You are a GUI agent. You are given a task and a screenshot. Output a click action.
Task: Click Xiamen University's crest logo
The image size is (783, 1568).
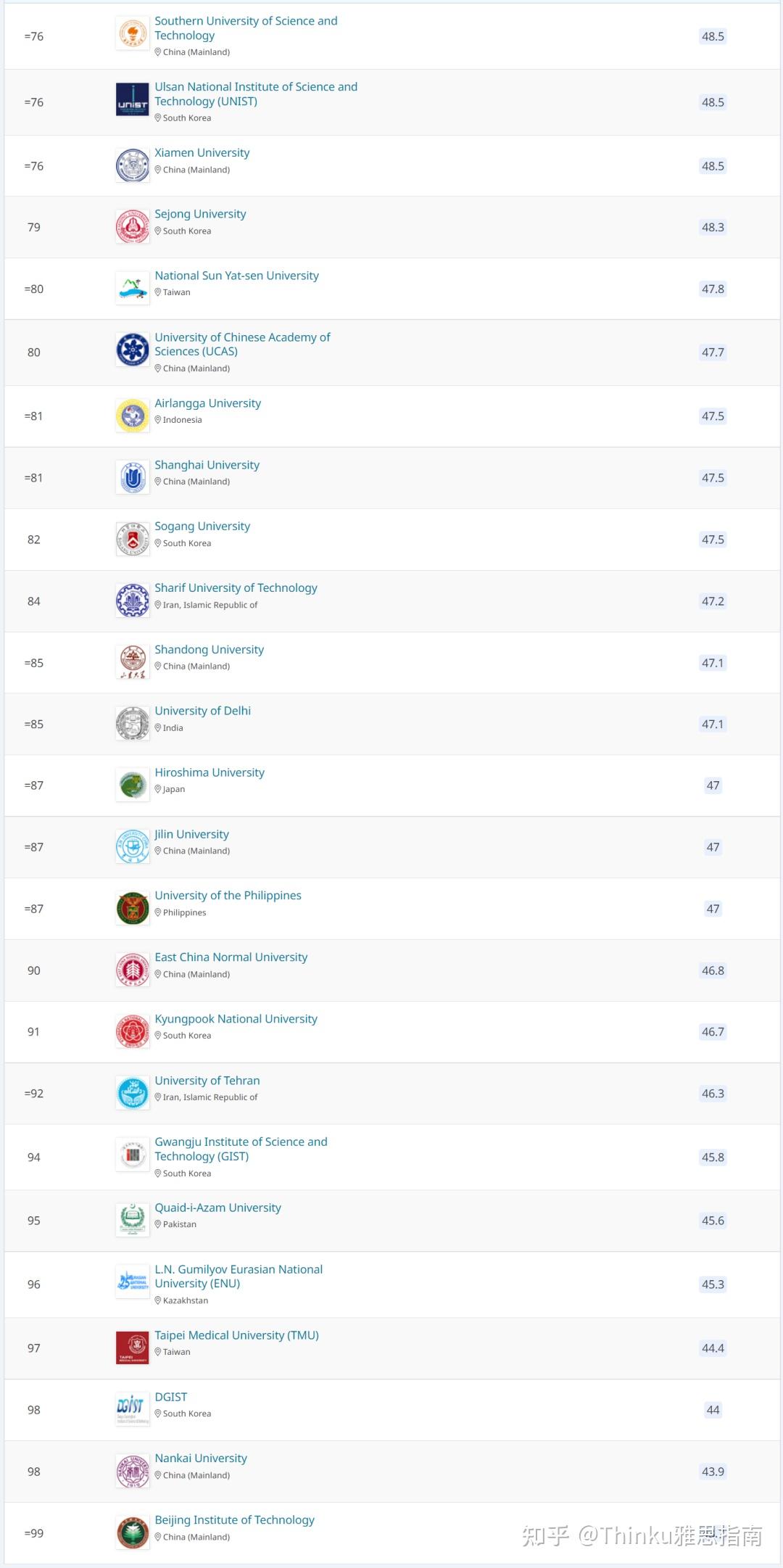pos(133,165)
